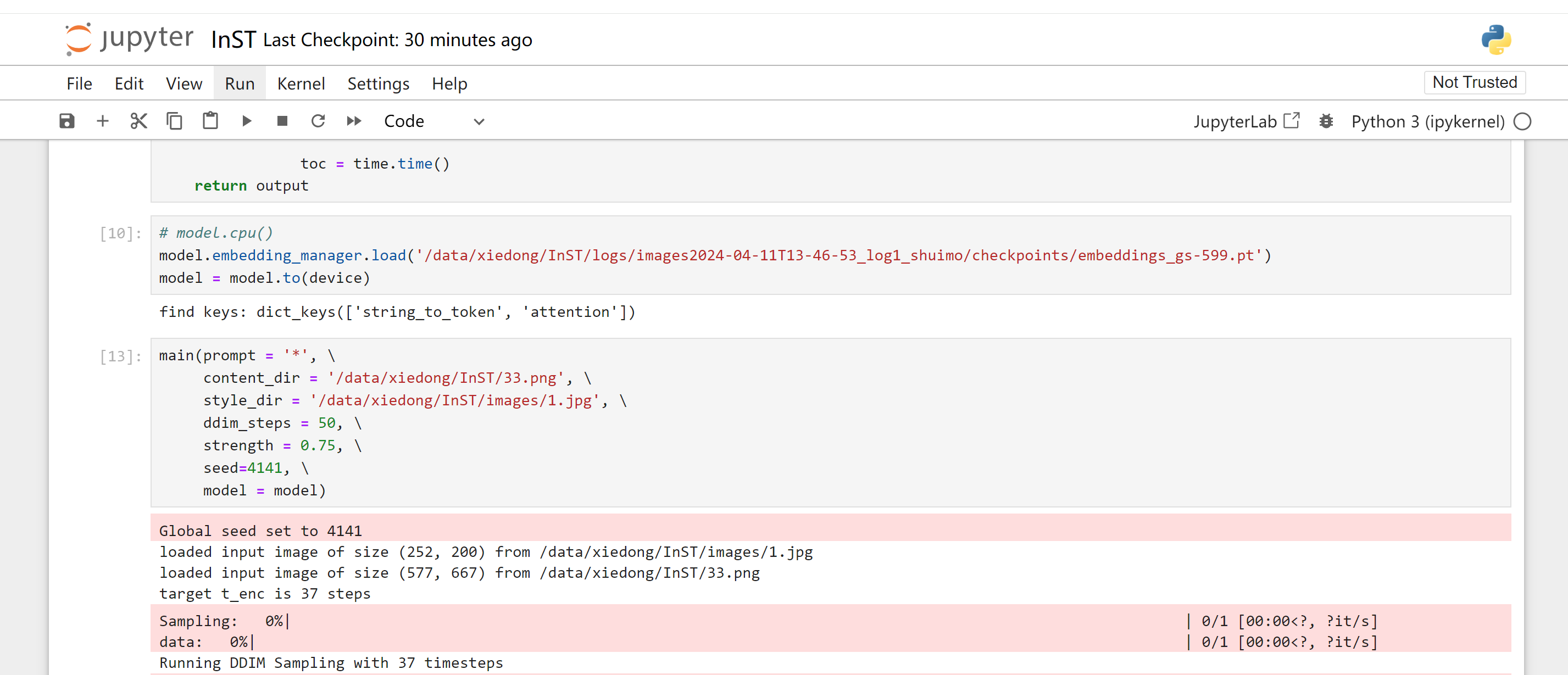Run the current cell
This screenshot has width=1568, height=675.
pos(247,121)
